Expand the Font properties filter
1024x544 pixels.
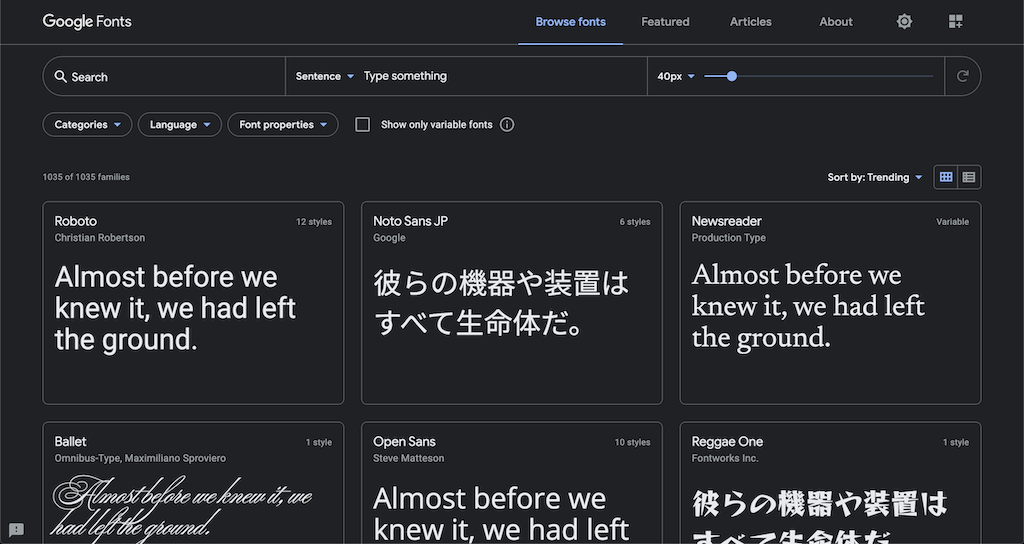pyautogui.click(x=283, y=125)
